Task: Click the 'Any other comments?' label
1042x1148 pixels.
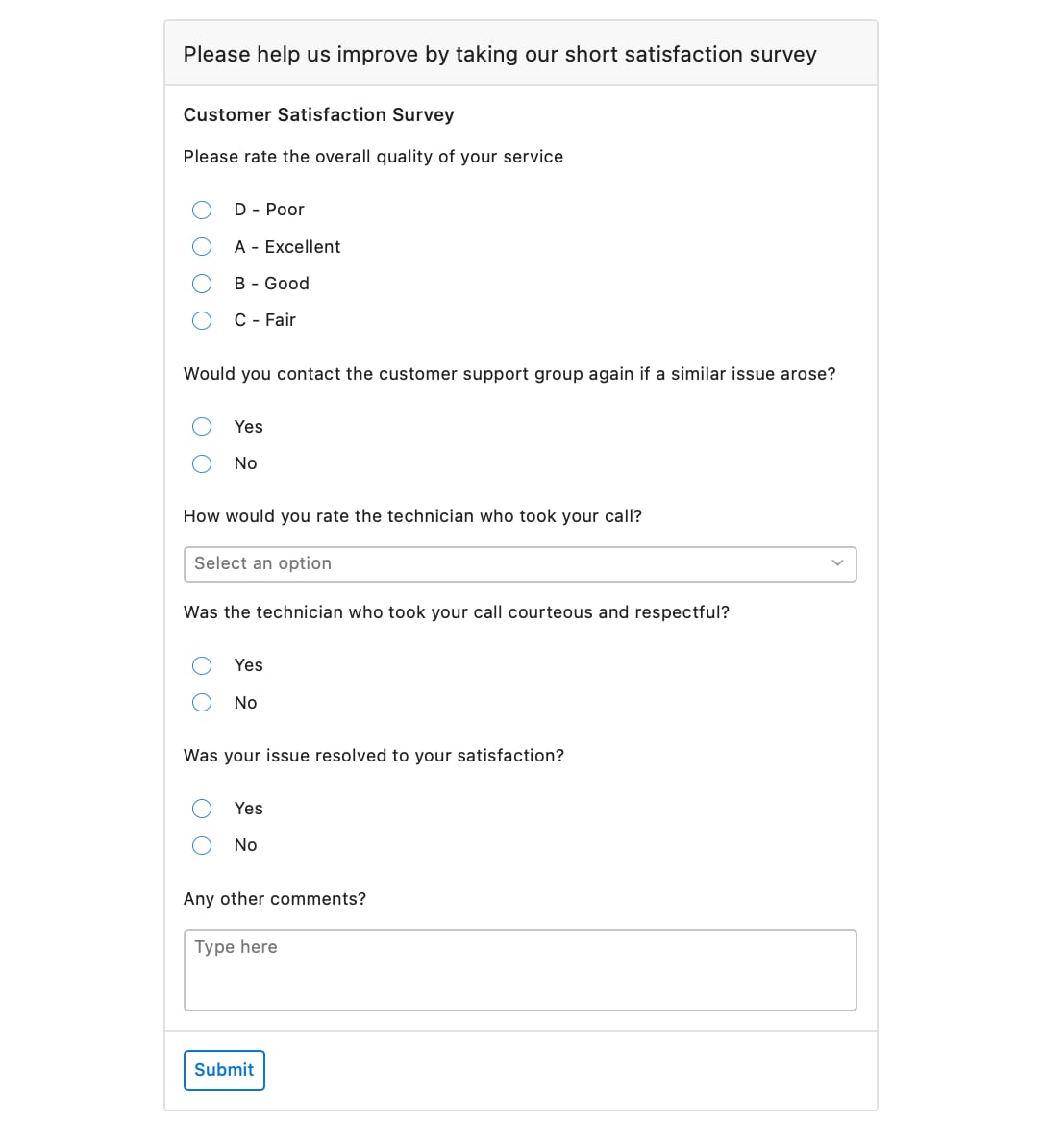Action: point(275,898)
